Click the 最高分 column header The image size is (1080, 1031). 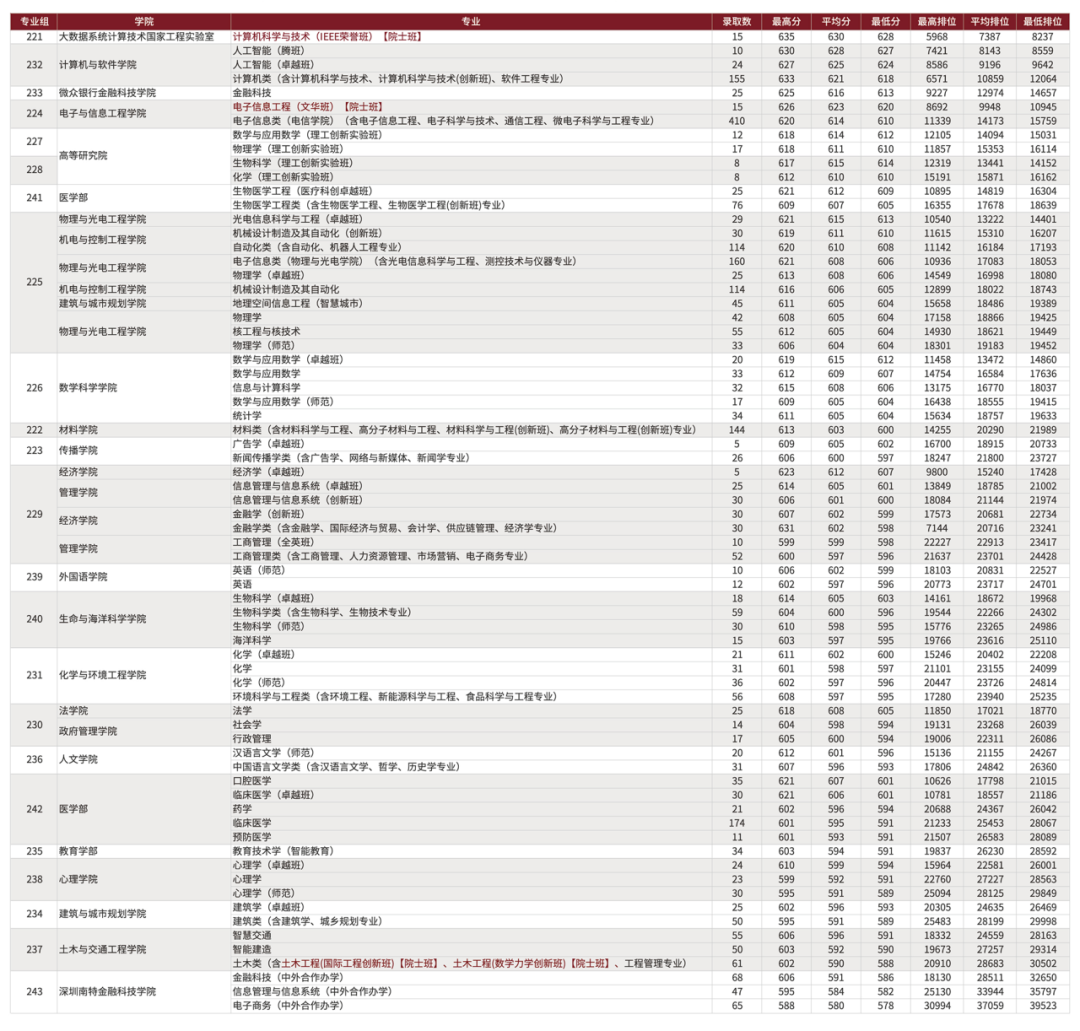[x=787, y=21]
